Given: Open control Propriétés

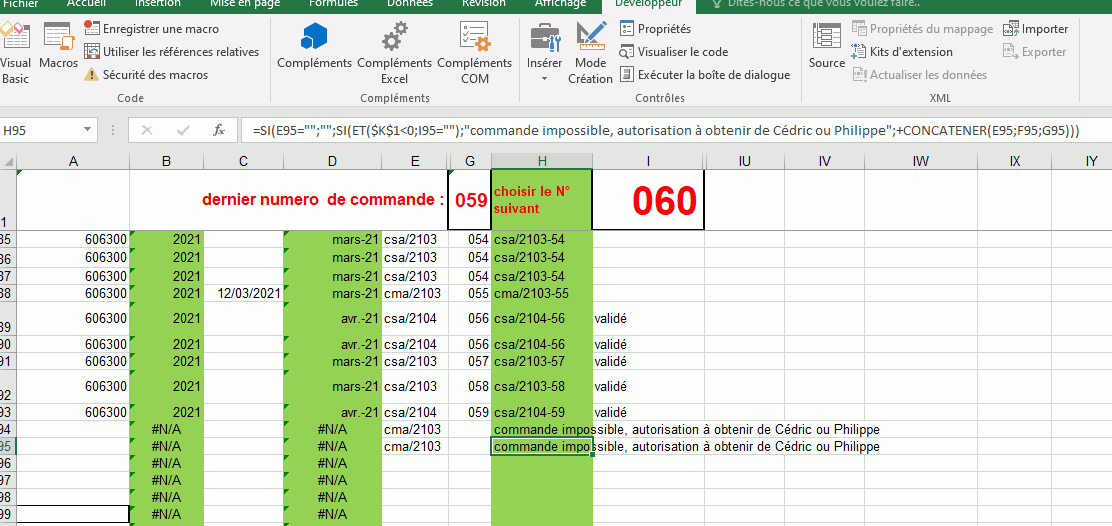Looking at the screenshot, I should pyautogui.click(x=655, y=29).
